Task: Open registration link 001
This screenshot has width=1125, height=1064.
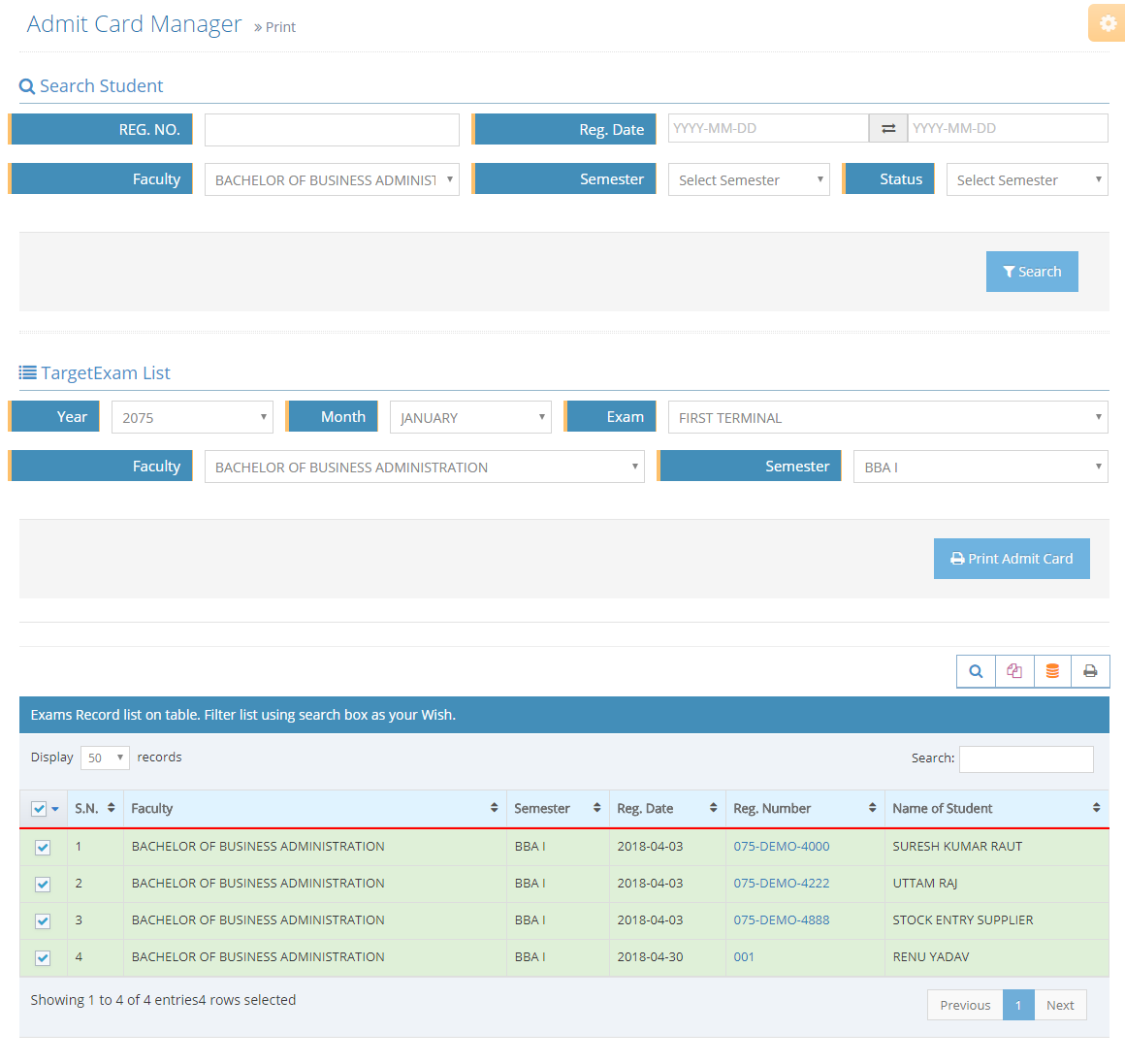Action: click(x=744, y=957)
